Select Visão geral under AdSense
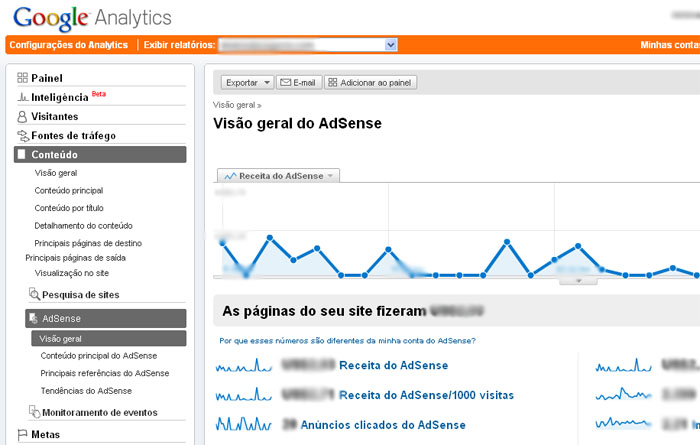The height and width of the screenshot is (445, 700). (x=109, y=338)
